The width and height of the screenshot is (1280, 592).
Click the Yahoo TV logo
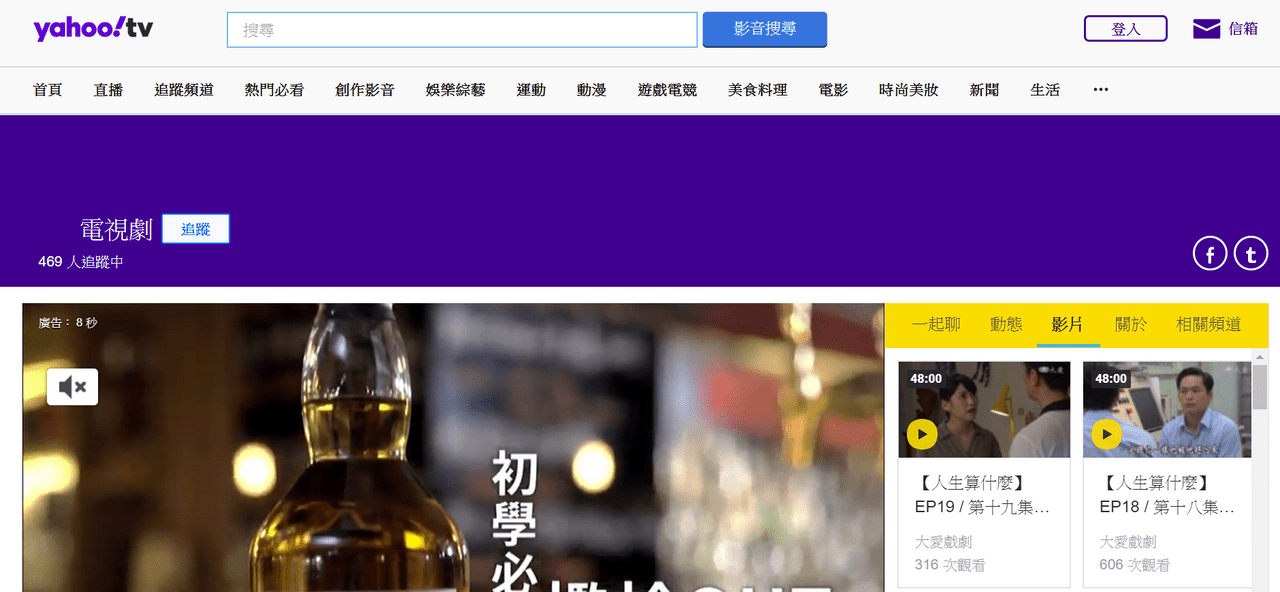[93, 28]
